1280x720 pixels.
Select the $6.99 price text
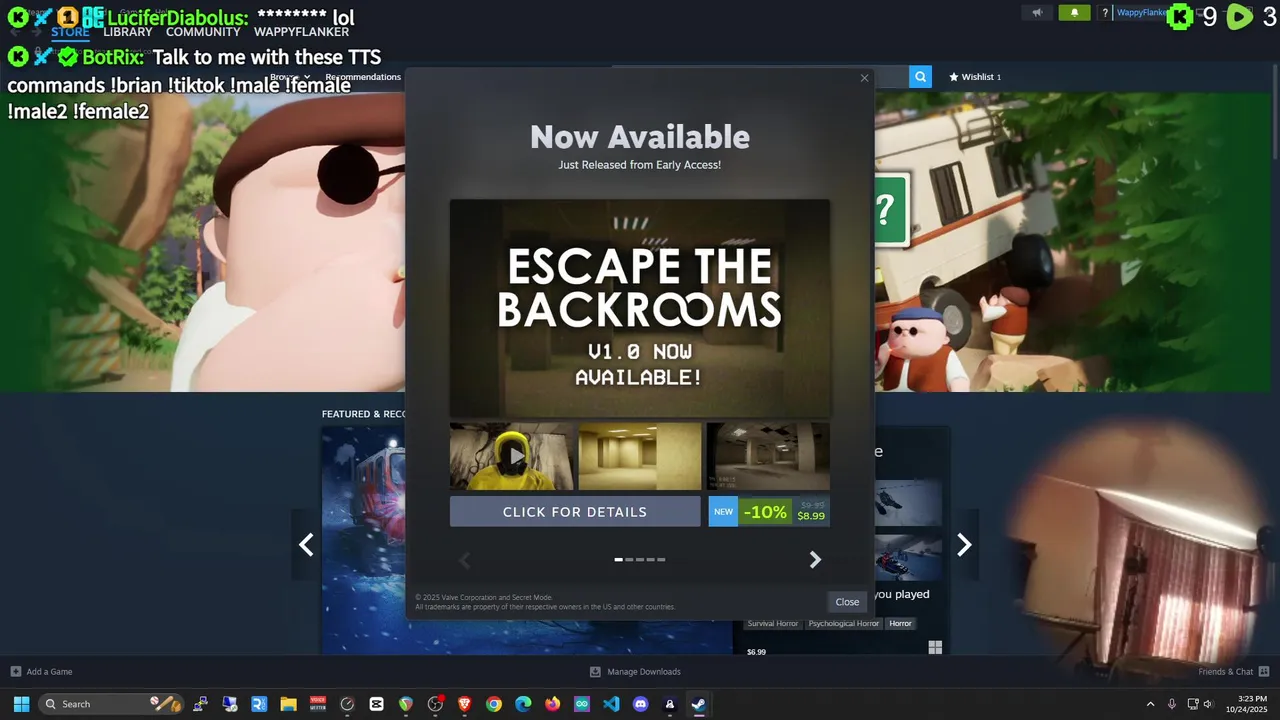tap(756, 652)
